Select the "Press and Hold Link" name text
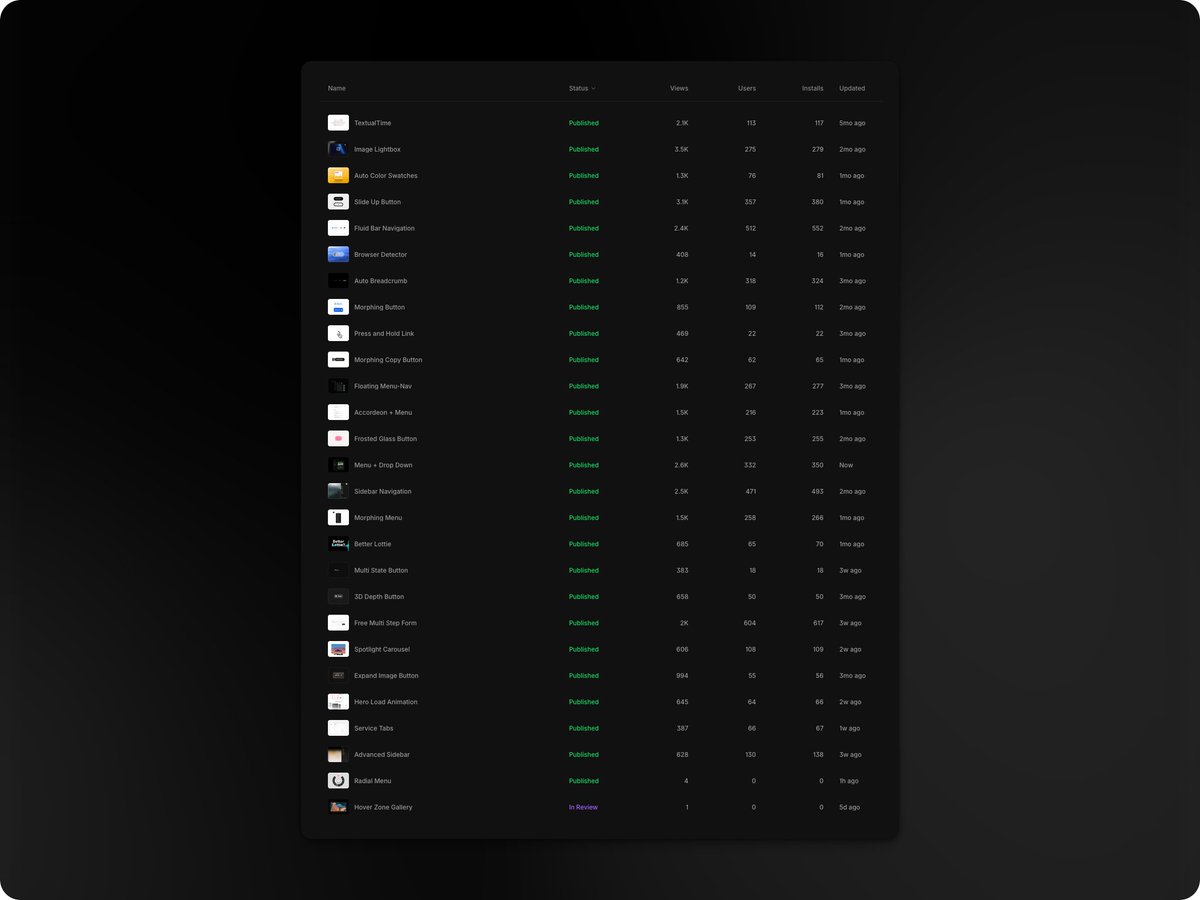 coord(384,333)
